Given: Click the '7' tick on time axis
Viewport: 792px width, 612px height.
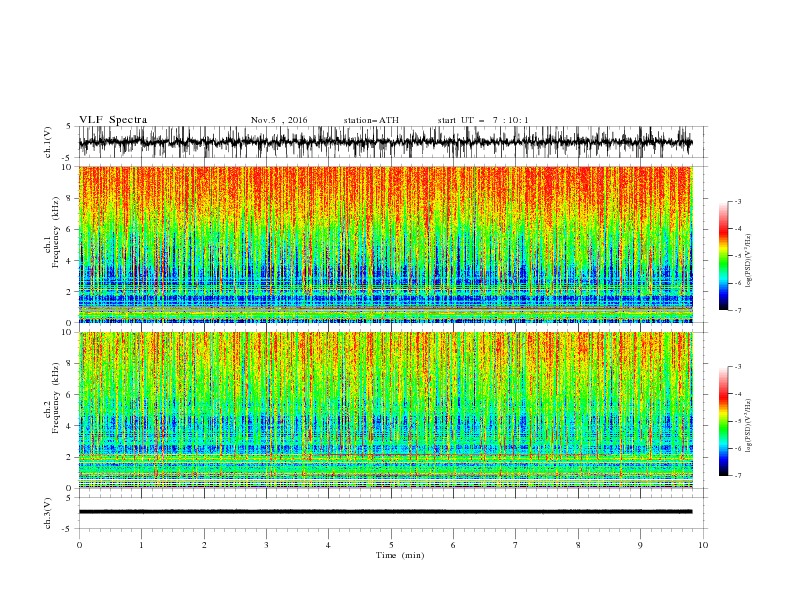Looking at the screenshot, I should 516,545.
